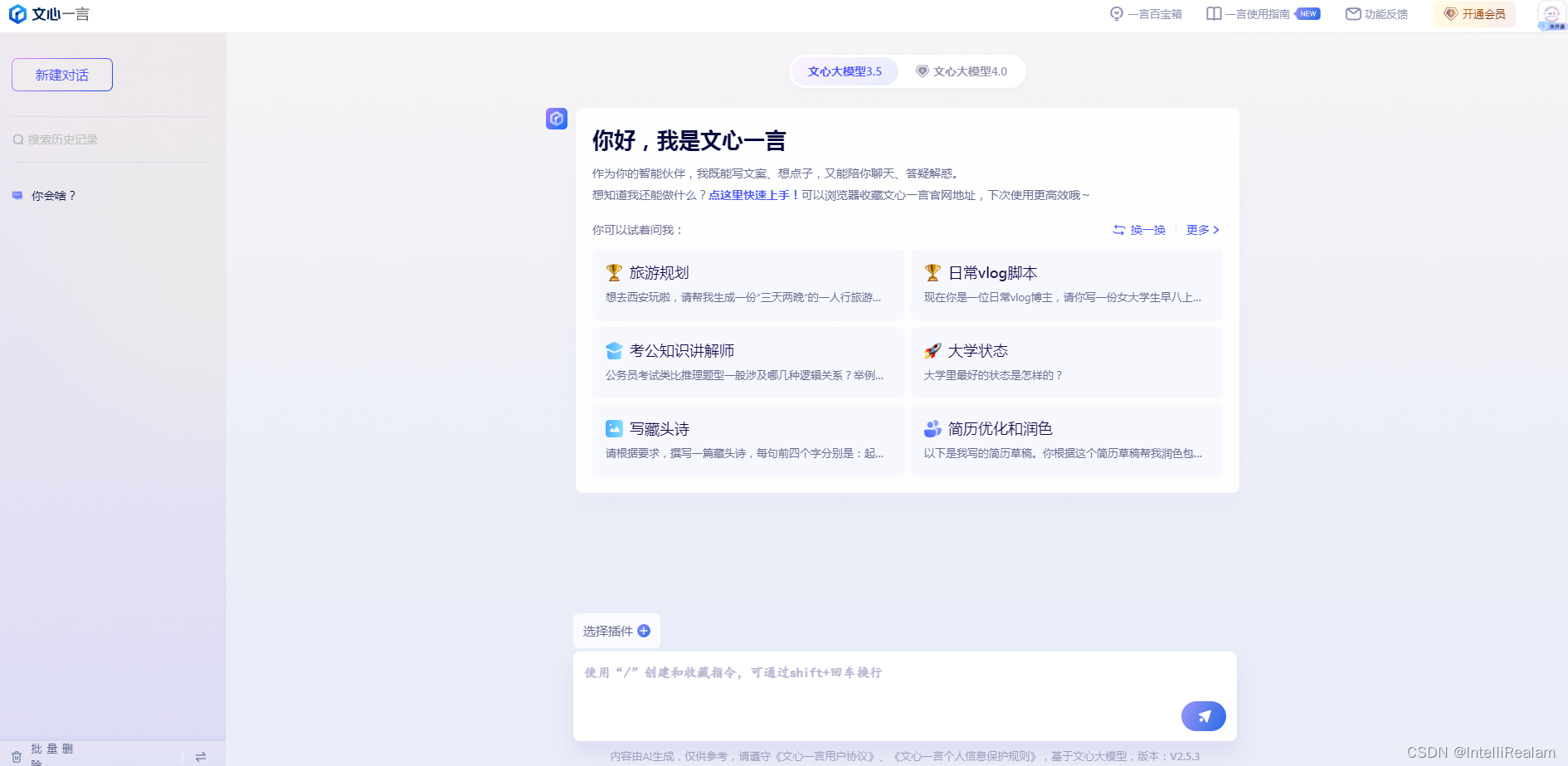Screen dimensions: 1568x766
Task: Click the 文心一言 logo in the header
Action: click(x=49, y=14)
